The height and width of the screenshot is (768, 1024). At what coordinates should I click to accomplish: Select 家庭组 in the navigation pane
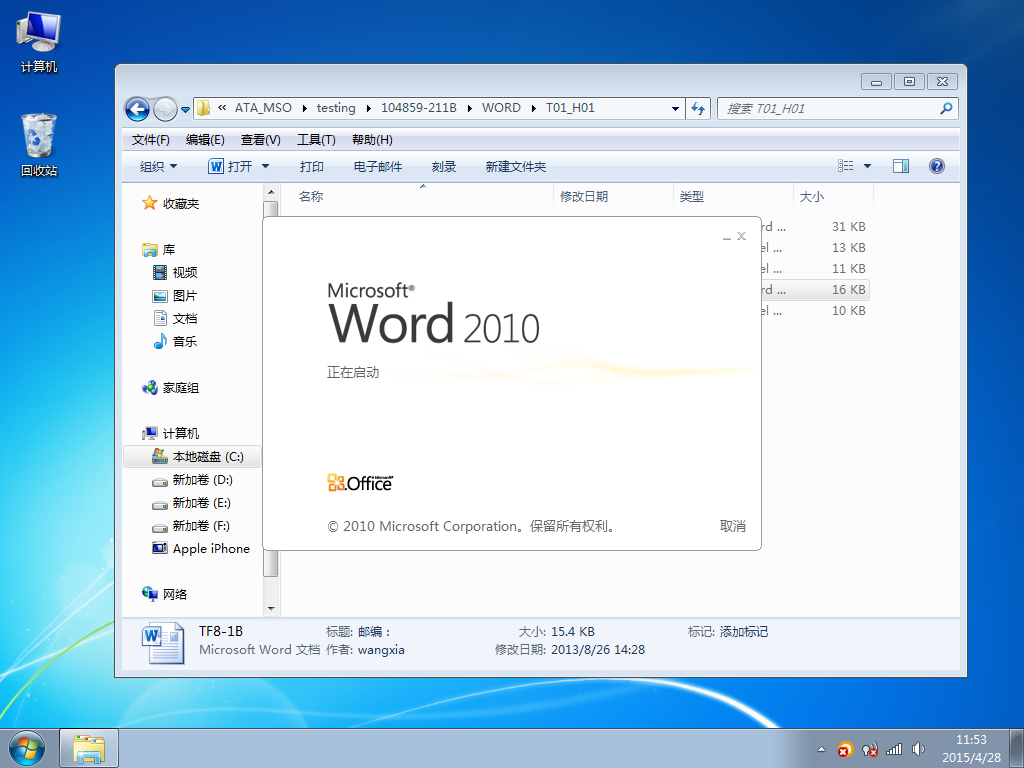tap(170, 388)
